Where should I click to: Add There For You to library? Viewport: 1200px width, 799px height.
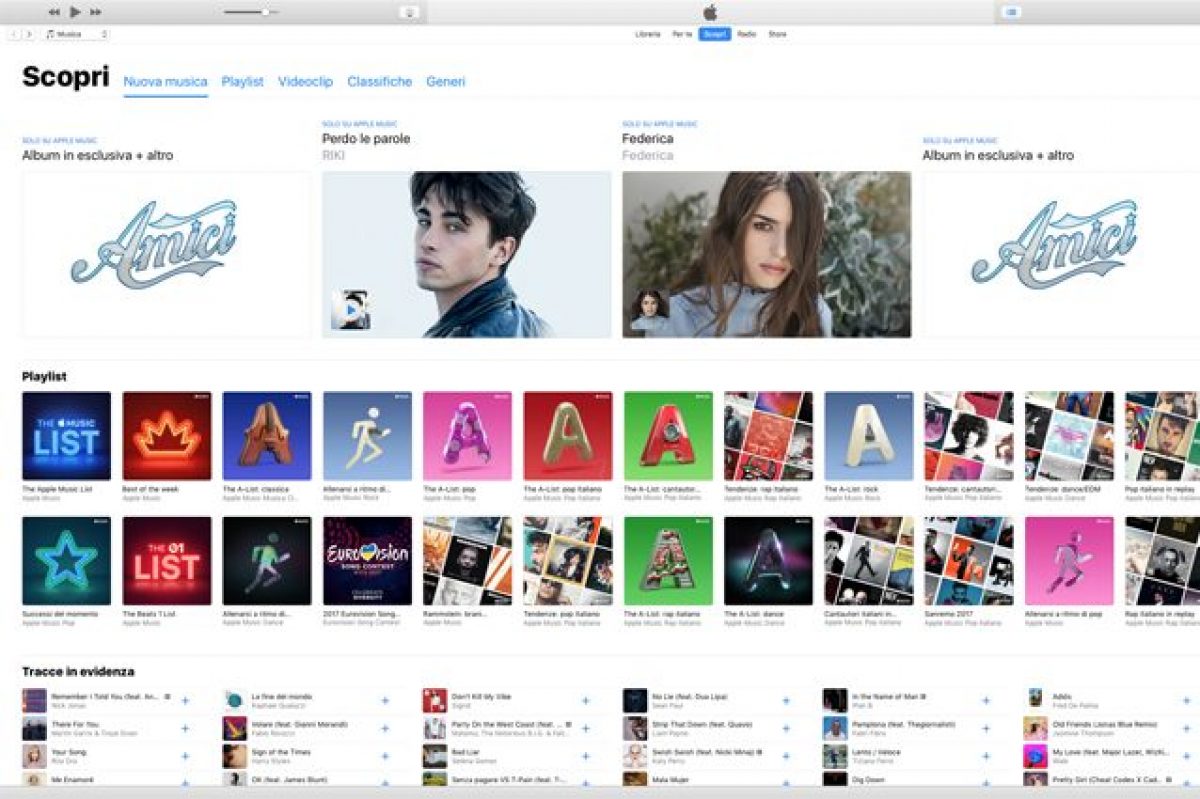tap(185, 728)
